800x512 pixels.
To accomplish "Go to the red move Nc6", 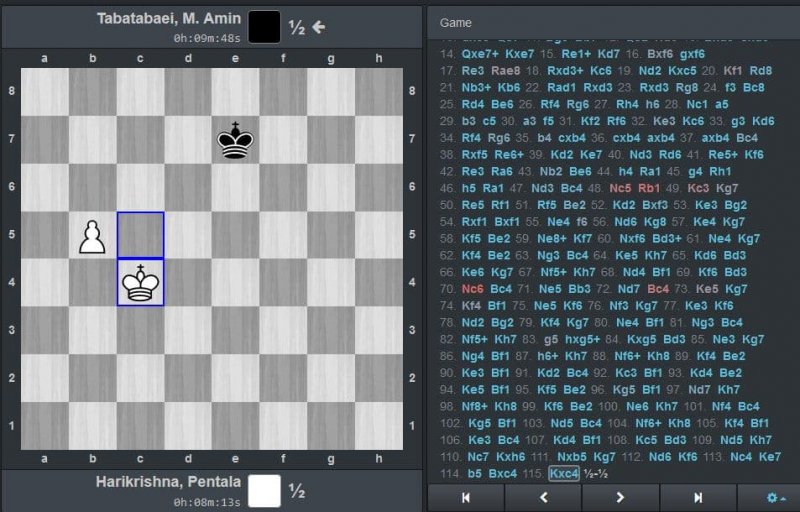I will tap(473, 288).
